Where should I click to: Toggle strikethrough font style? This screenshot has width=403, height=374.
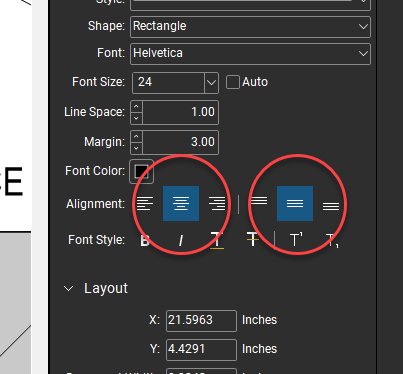(x=253, y=239)
